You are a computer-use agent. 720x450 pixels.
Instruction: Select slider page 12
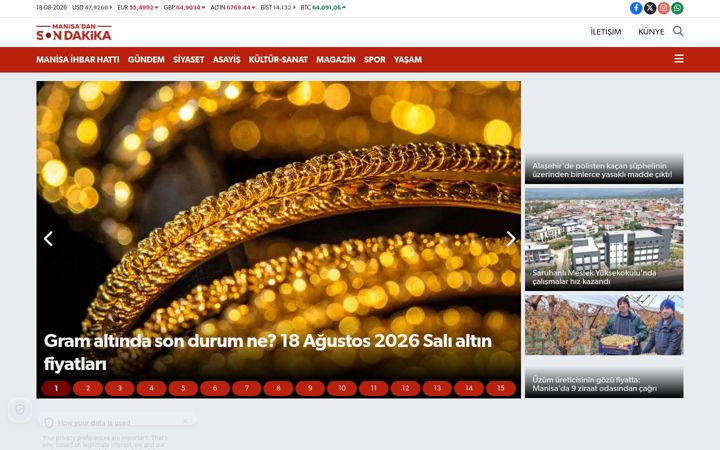[405, 388]
